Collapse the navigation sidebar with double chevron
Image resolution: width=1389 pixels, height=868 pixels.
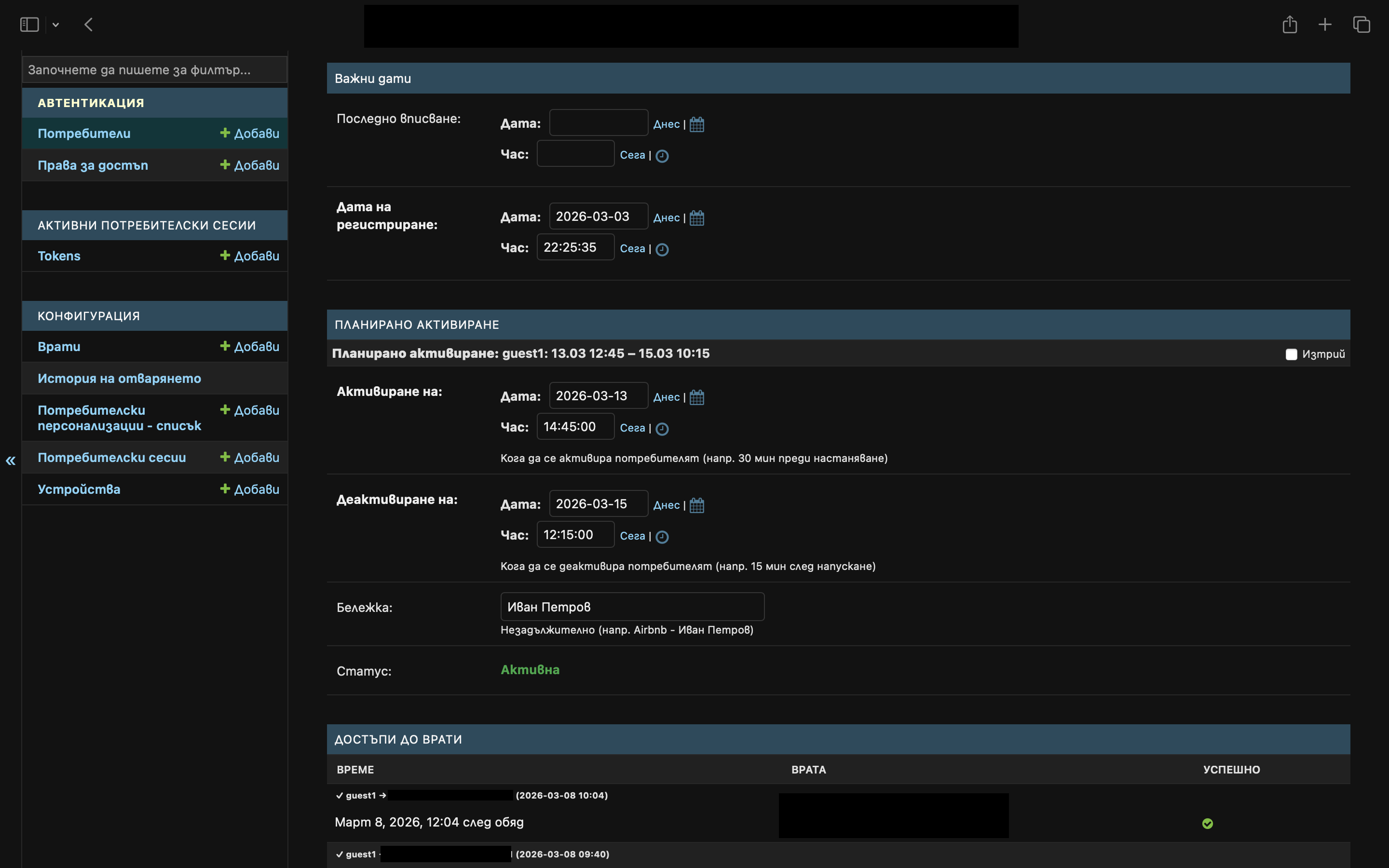click(10, 461)
